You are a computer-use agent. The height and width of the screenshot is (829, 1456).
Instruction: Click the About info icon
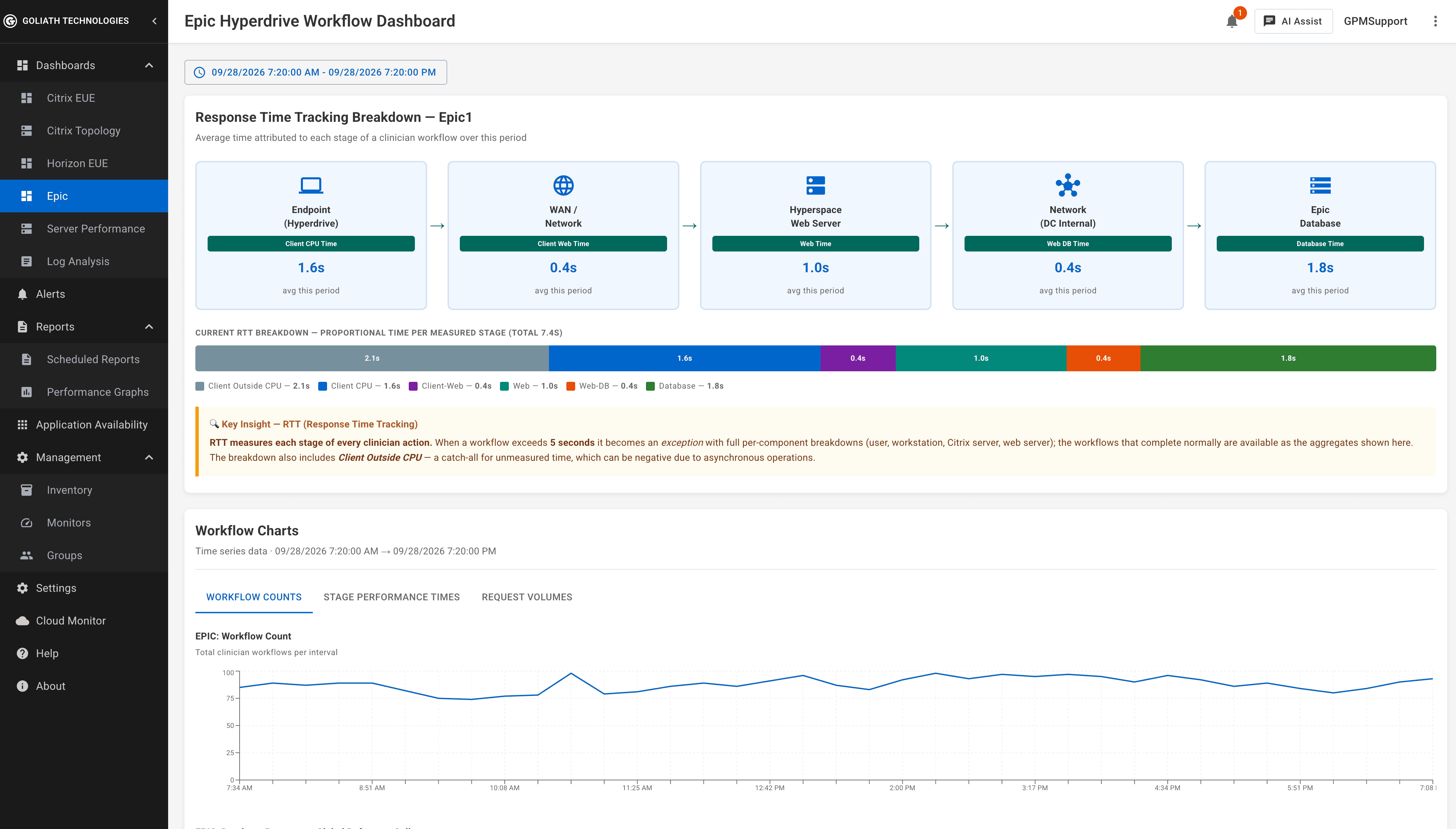pyautogui.click(x=22, y=686)
